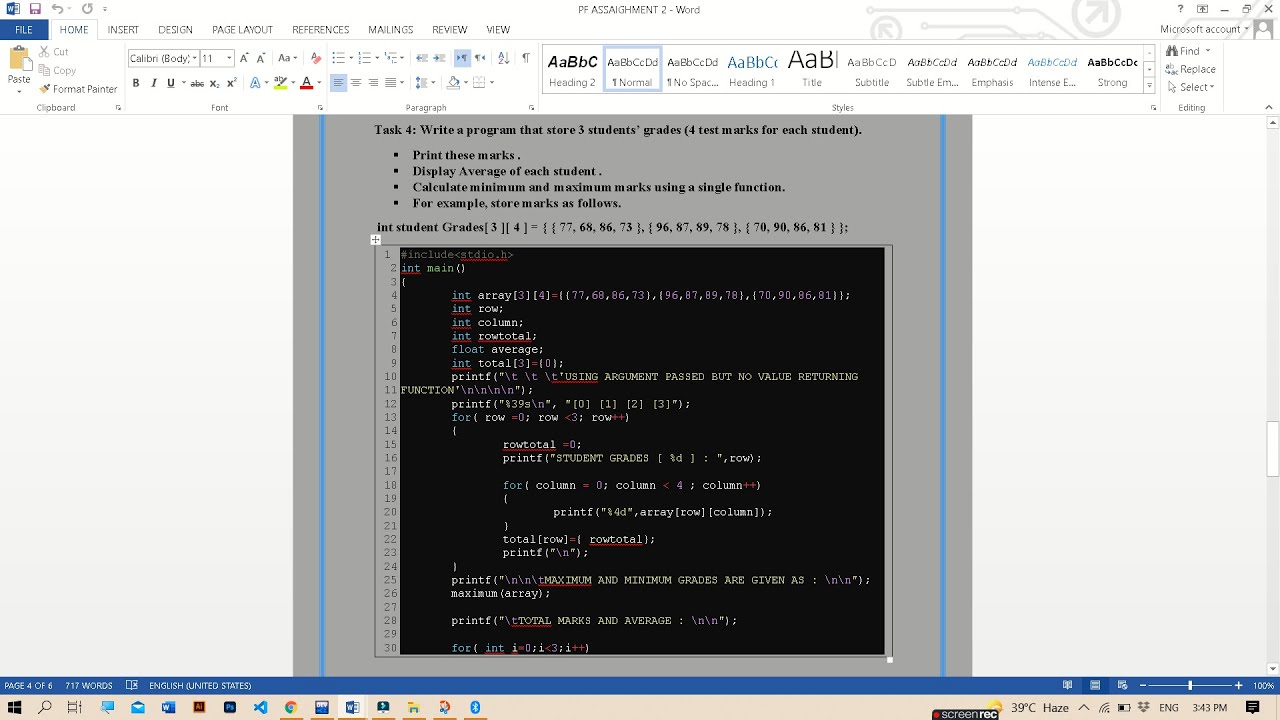This screenshot has height=720, width=1280.
Task: Open the taskbar notification center
Action: [x=1252, y=707]
